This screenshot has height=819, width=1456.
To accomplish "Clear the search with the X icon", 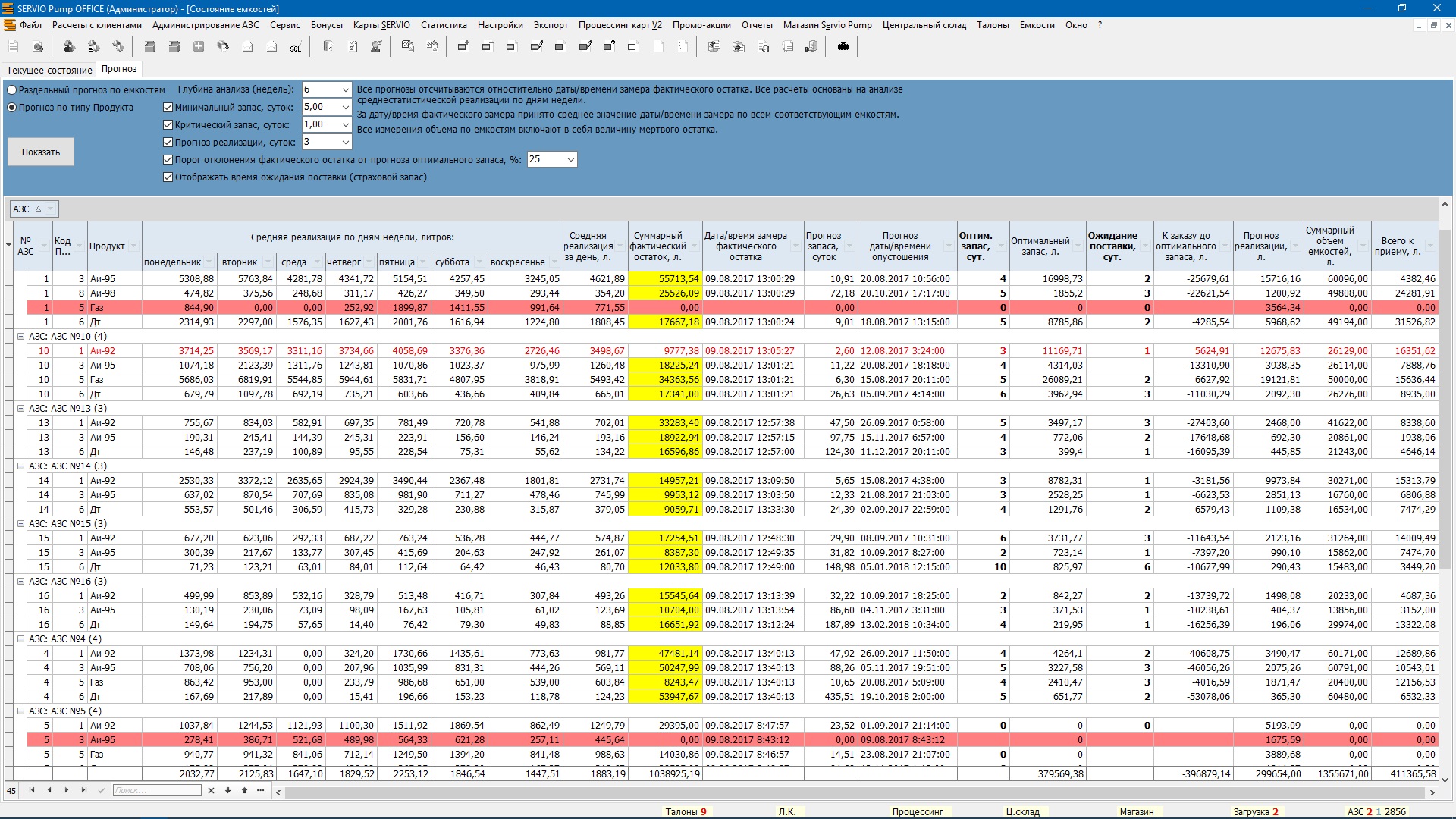I will tap(211, 790).
